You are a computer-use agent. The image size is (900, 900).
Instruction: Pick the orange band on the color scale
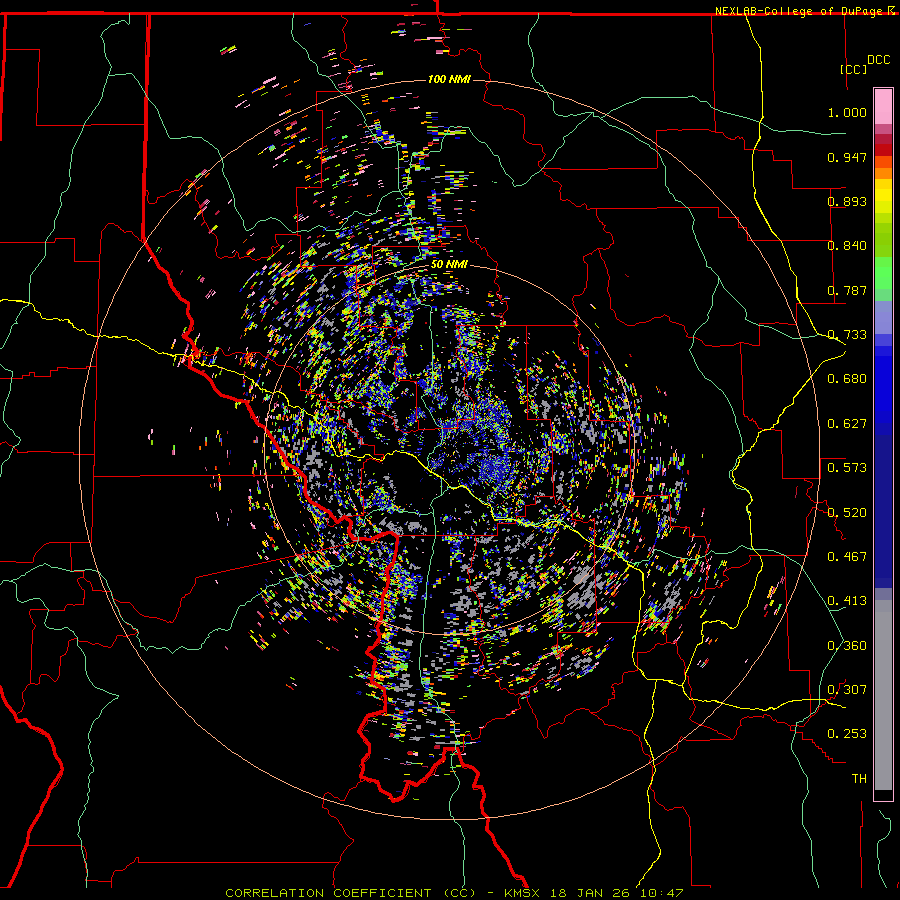point(883,173)
